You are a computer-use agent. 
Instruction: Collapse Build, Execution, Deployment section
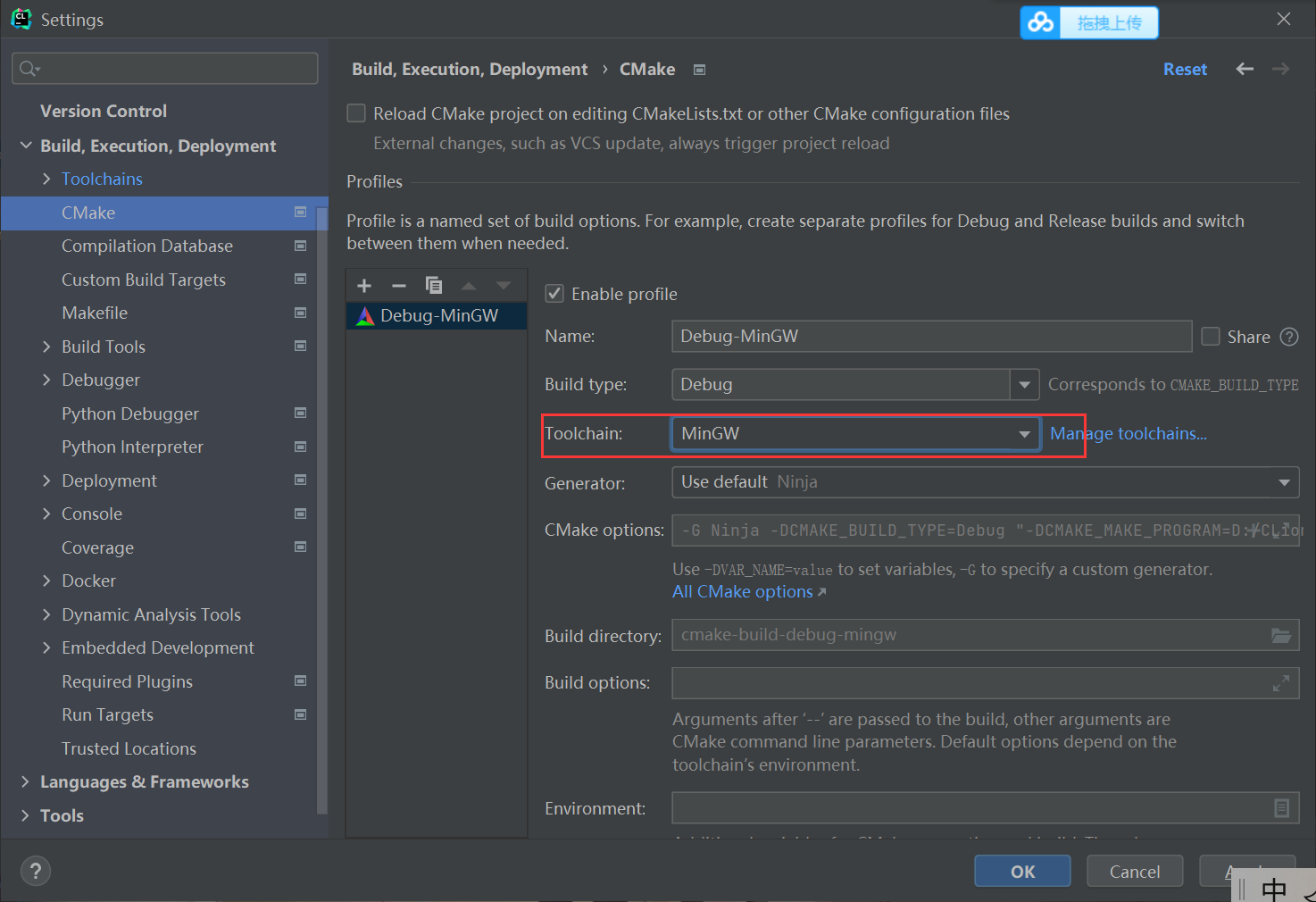click(26, 146)
